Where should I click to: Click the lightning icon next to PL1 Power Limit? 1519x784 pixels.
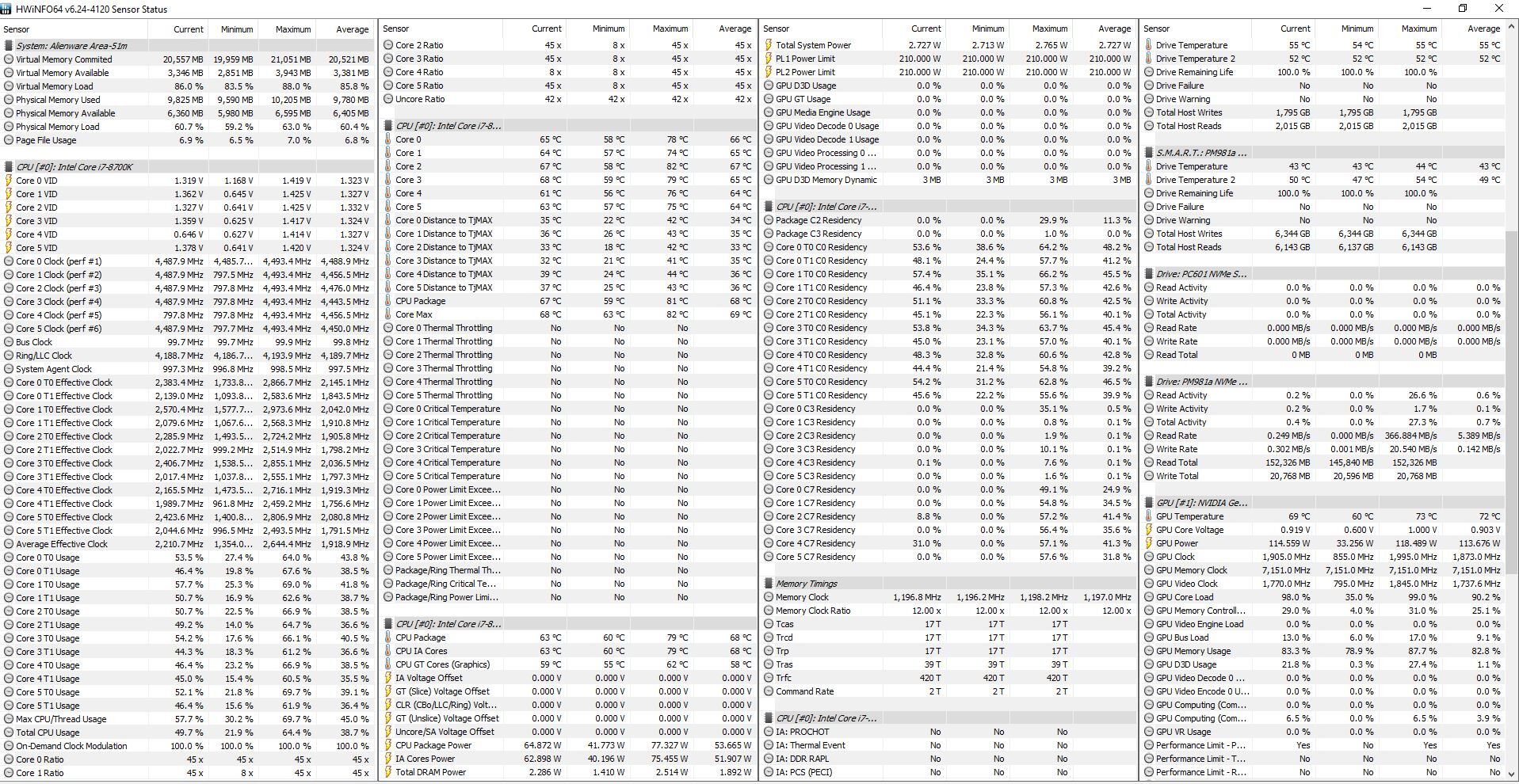769,59
